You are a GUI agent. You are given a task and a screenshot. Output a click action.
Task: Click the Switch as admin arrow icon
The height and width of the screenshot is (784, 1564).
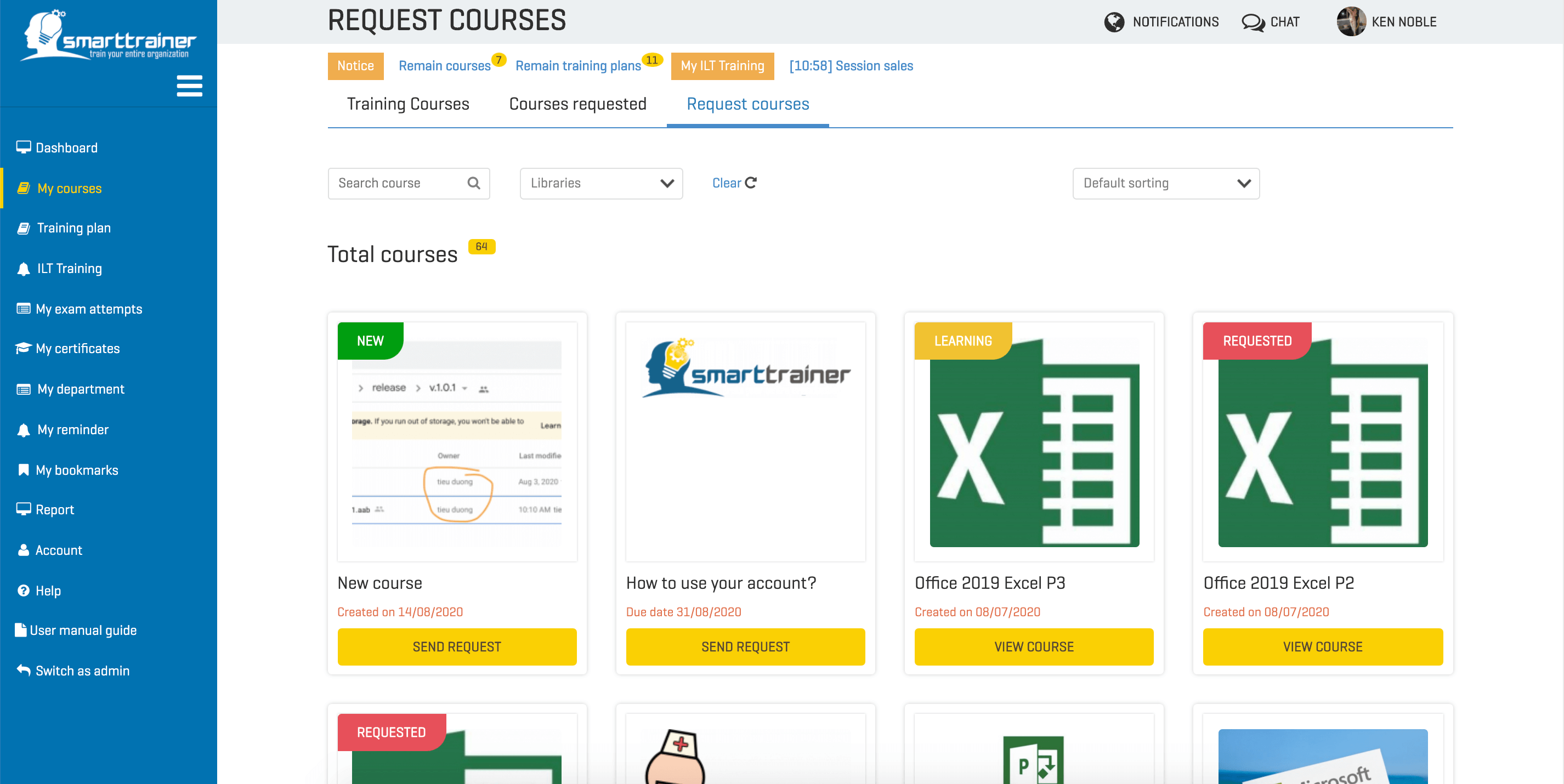click(24, 670)
